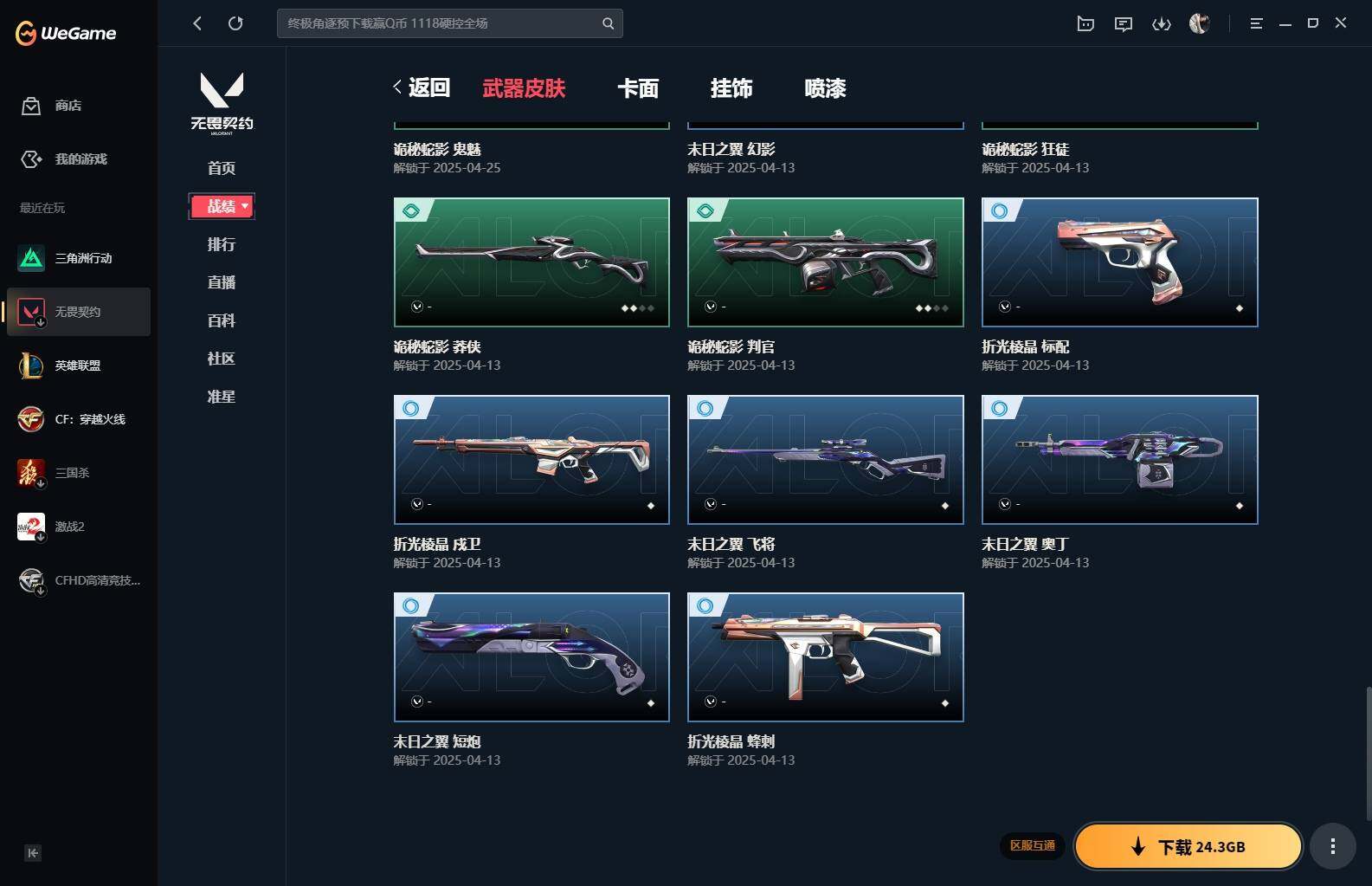The height and width of the screenshot is (886, 1372).
Task: Open the 诡秘蛇影 荞侠 skin image
Action: coord(531,262)
